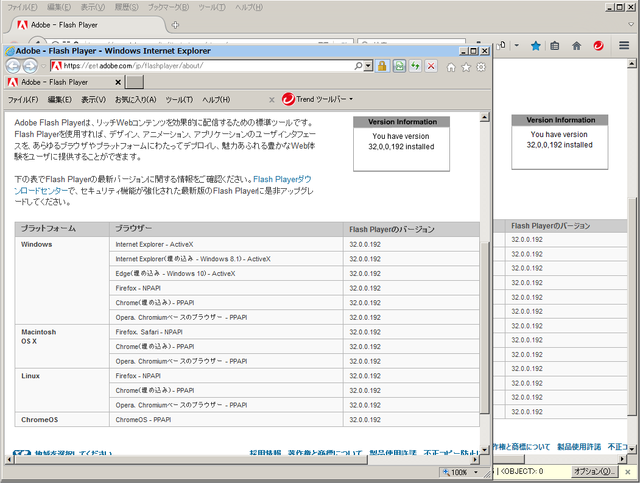Click the search magnifier in IE address bar
Viewport: 640px width, 483px height.
tap(358, 66)
